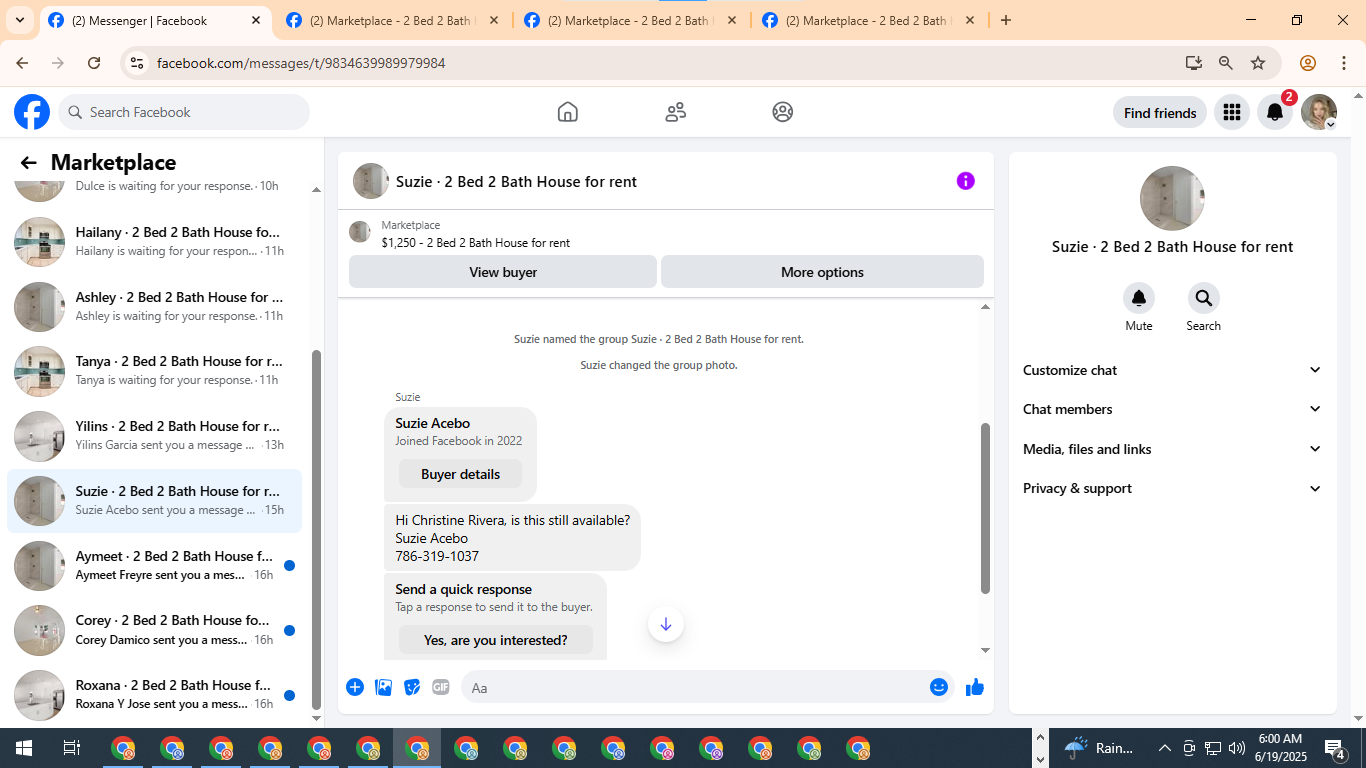
Task: Navigate back in Chrome
Action: [22, 63]
